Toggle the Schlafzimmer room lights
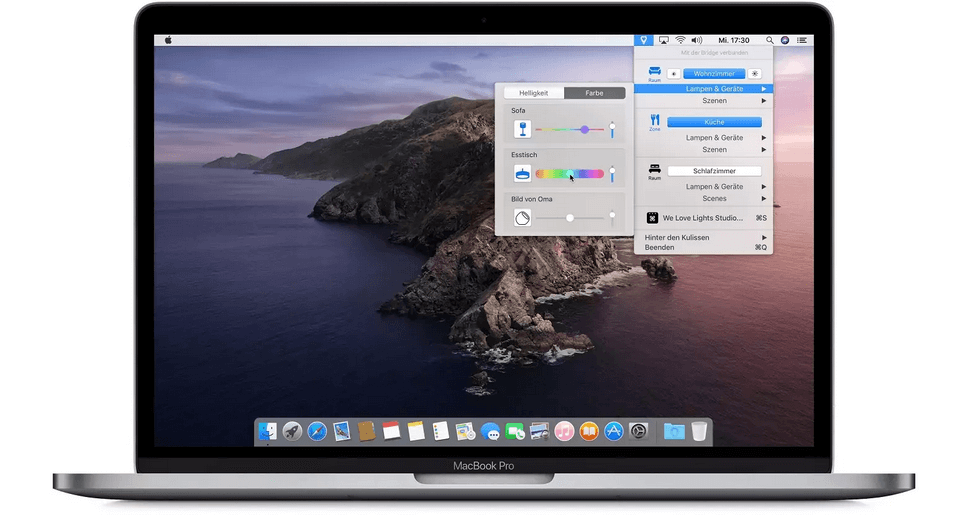Viewport: 961px width, 516px height. pos(714,171)
